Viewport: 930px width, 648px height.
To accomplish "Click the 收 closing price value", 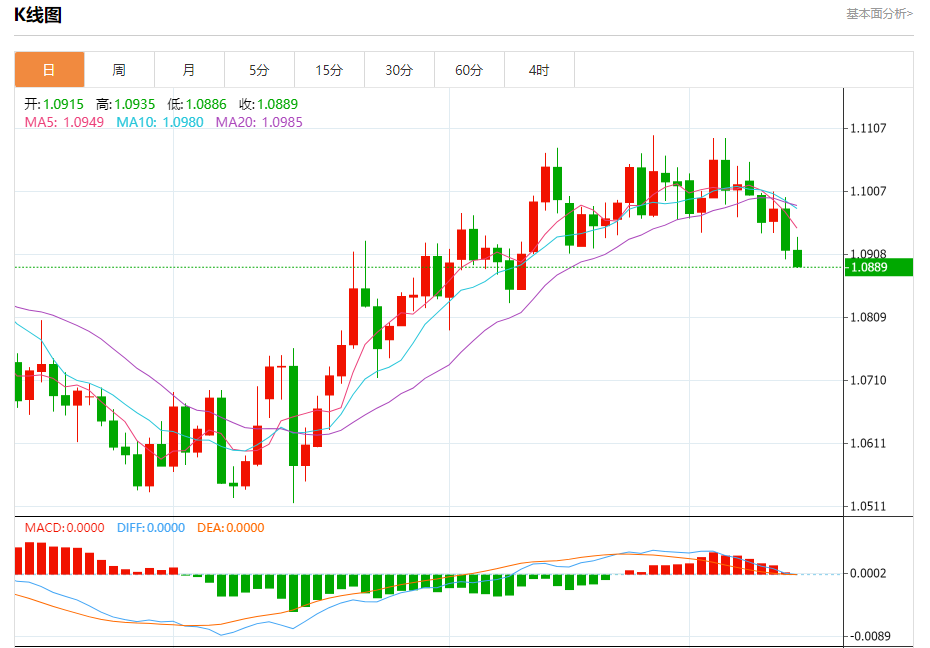I will 278,104.
